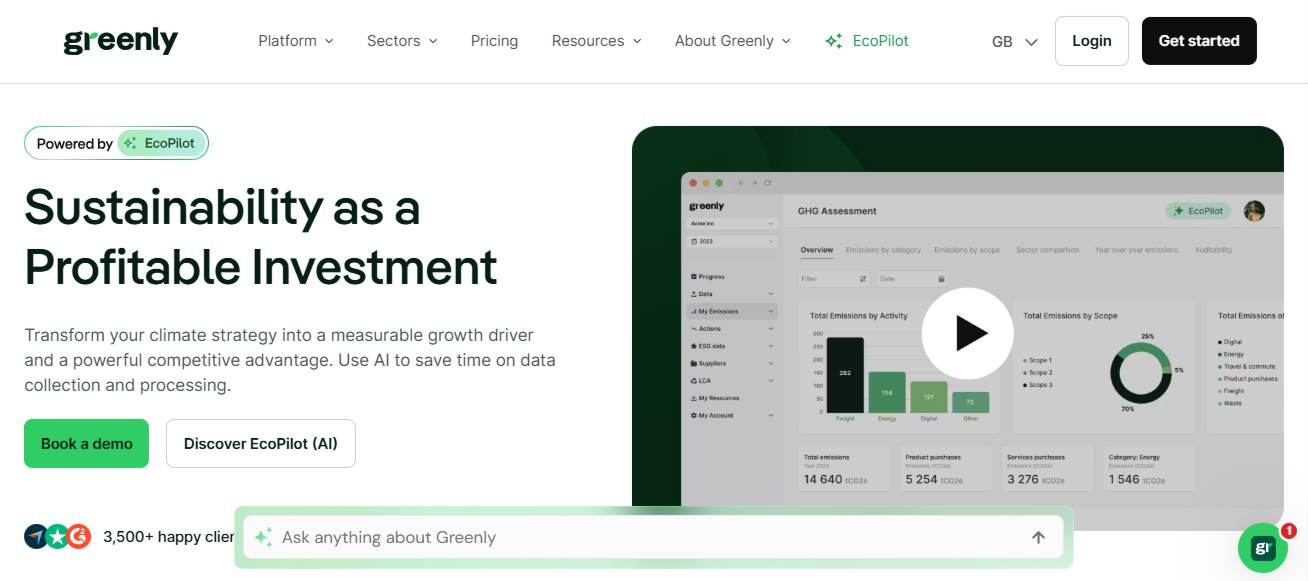Select Emissions by scope tab in preview
1308x581 pixels.
(x=967, y=250)
